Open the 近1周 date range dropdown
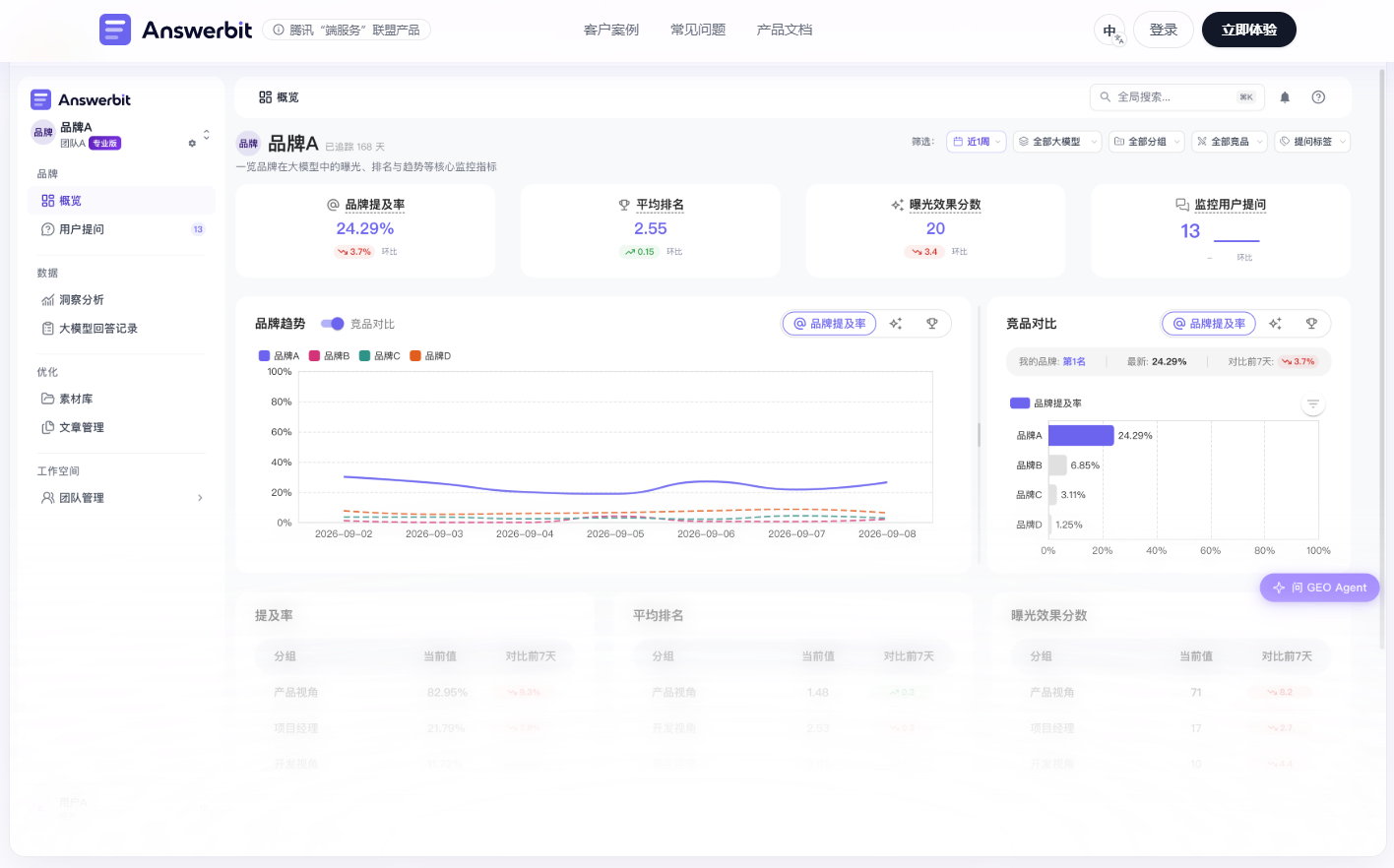The width and height of the screenshot is (1394, 868). (977, 142)
